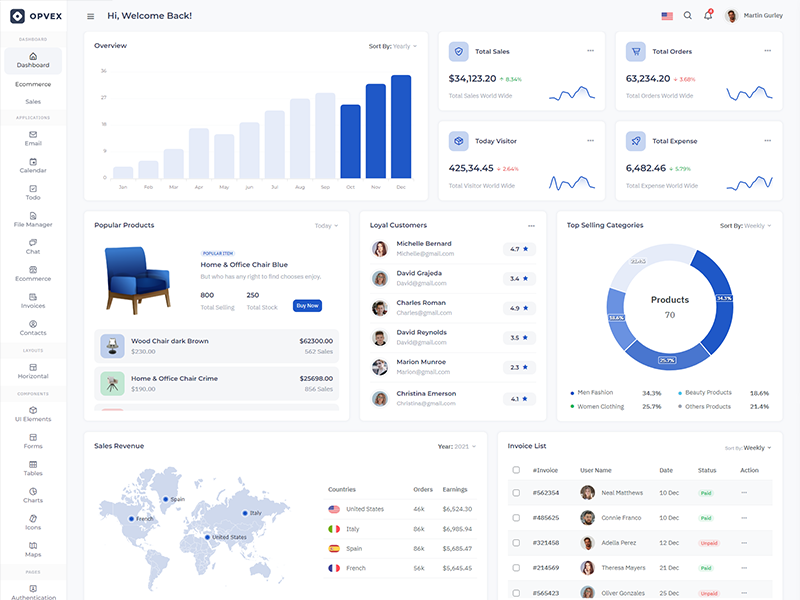Viewport: 800px width, 600px height.
Task: Click the Total Sales card options dots
Action: coord(590,50)
